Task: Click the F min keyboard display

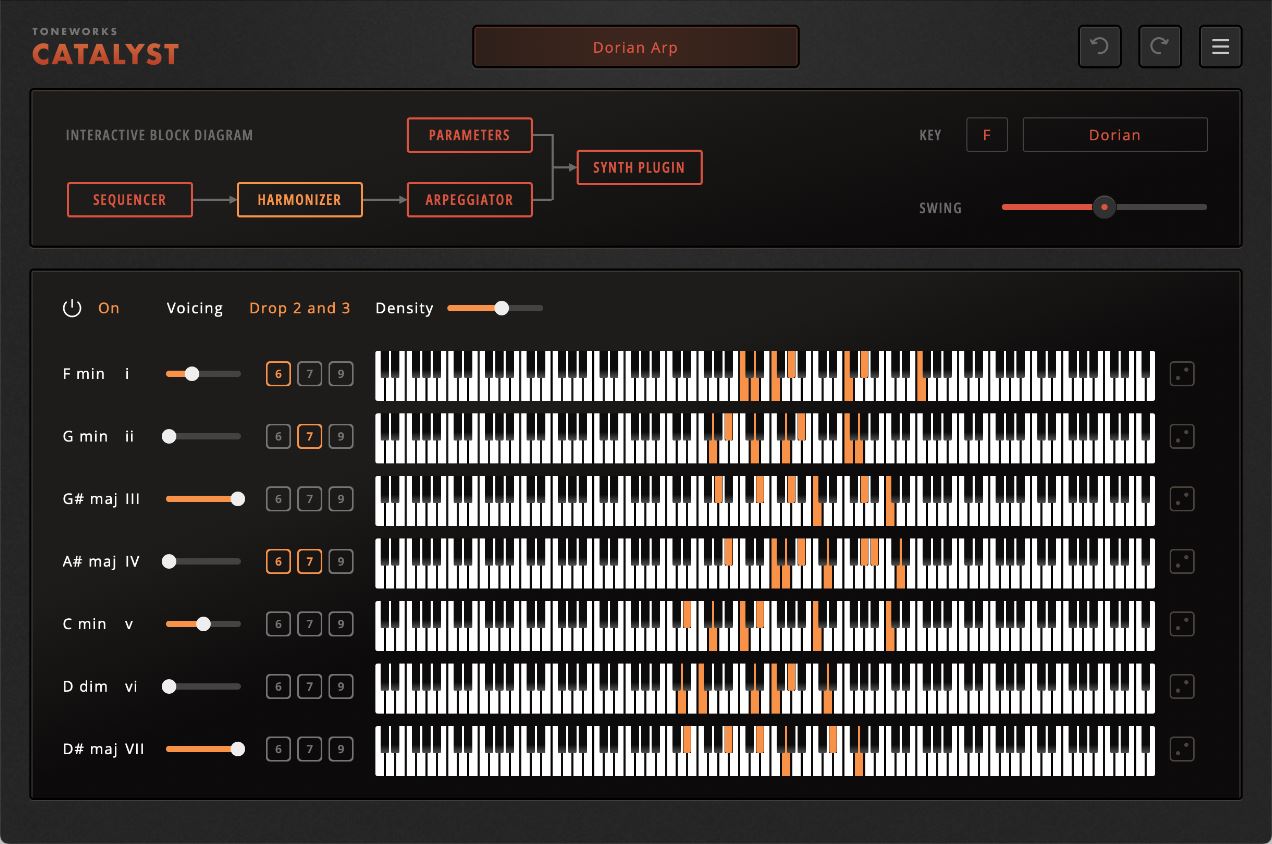Action: (765, 376)
